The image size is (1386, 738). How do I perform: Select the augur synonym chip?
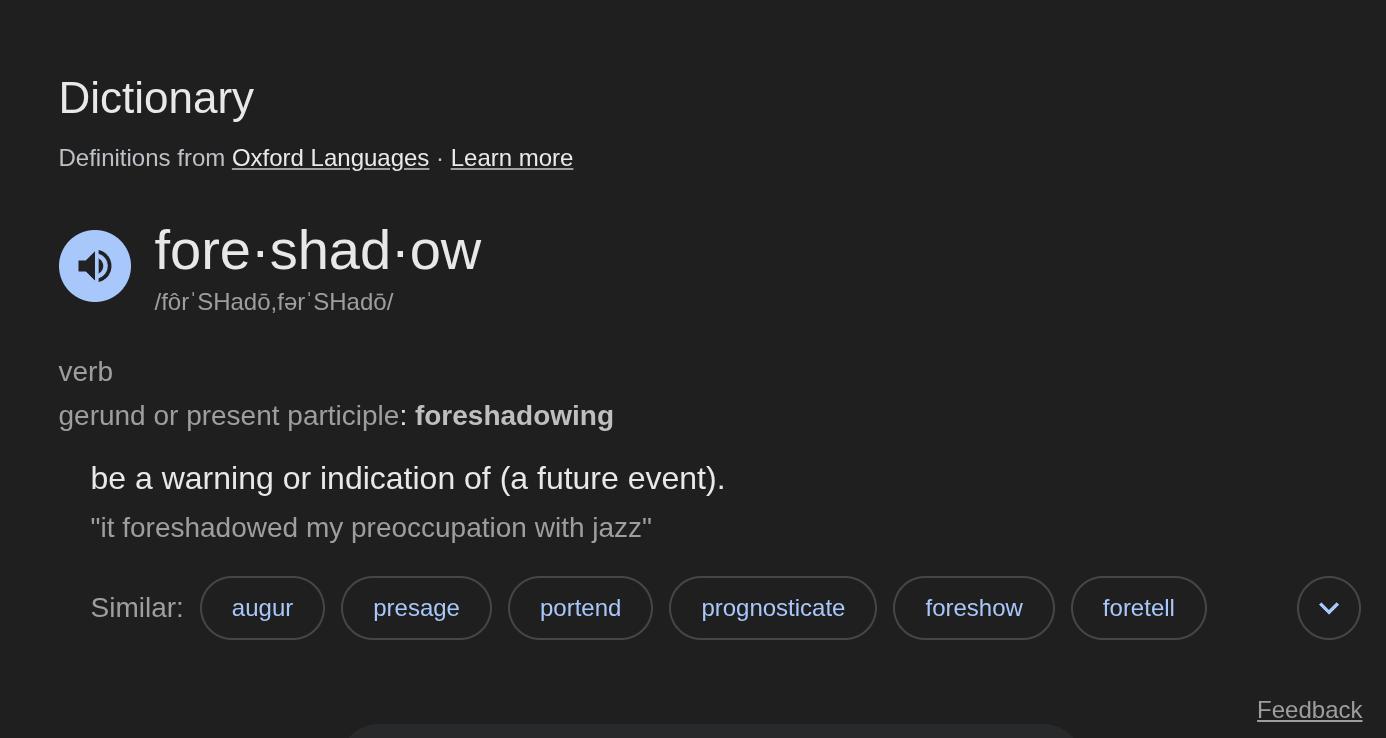click(x=262, y=608)
